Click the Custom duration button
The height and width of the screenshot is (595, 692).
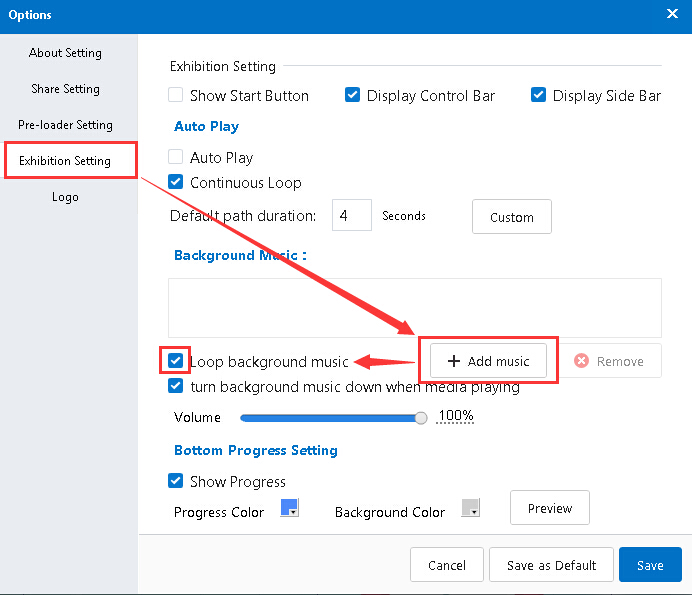point(511,217)
